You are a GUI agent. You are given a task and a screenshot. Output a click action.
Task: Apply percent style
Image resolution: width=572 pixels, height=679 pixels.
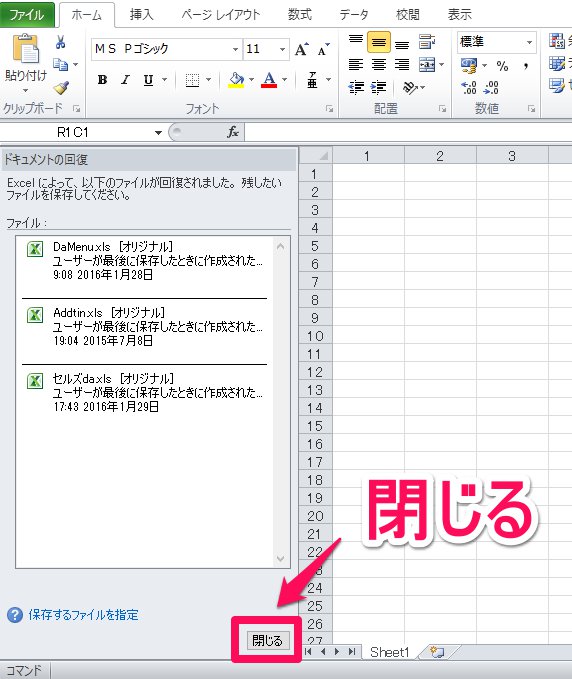[502, 65]
